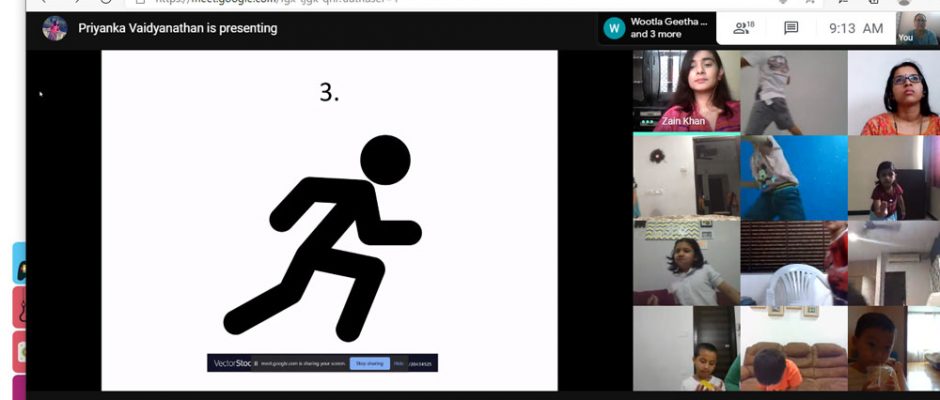This screenshot has height=400, width=940.
Task: Select the tile showing brown sofa
Action: (x=794, y=348)
